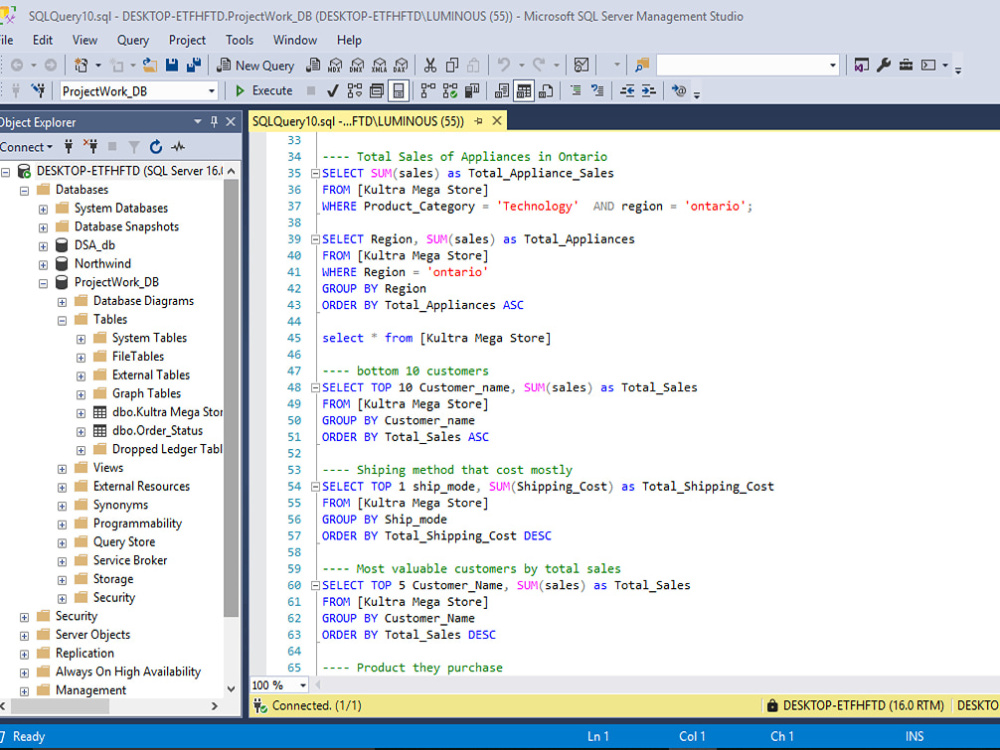The height and width of the screenshot is (750, 1000).
Task: Click Activity Monitor icon in Object Explorer
Action: [x=178, y=147]
